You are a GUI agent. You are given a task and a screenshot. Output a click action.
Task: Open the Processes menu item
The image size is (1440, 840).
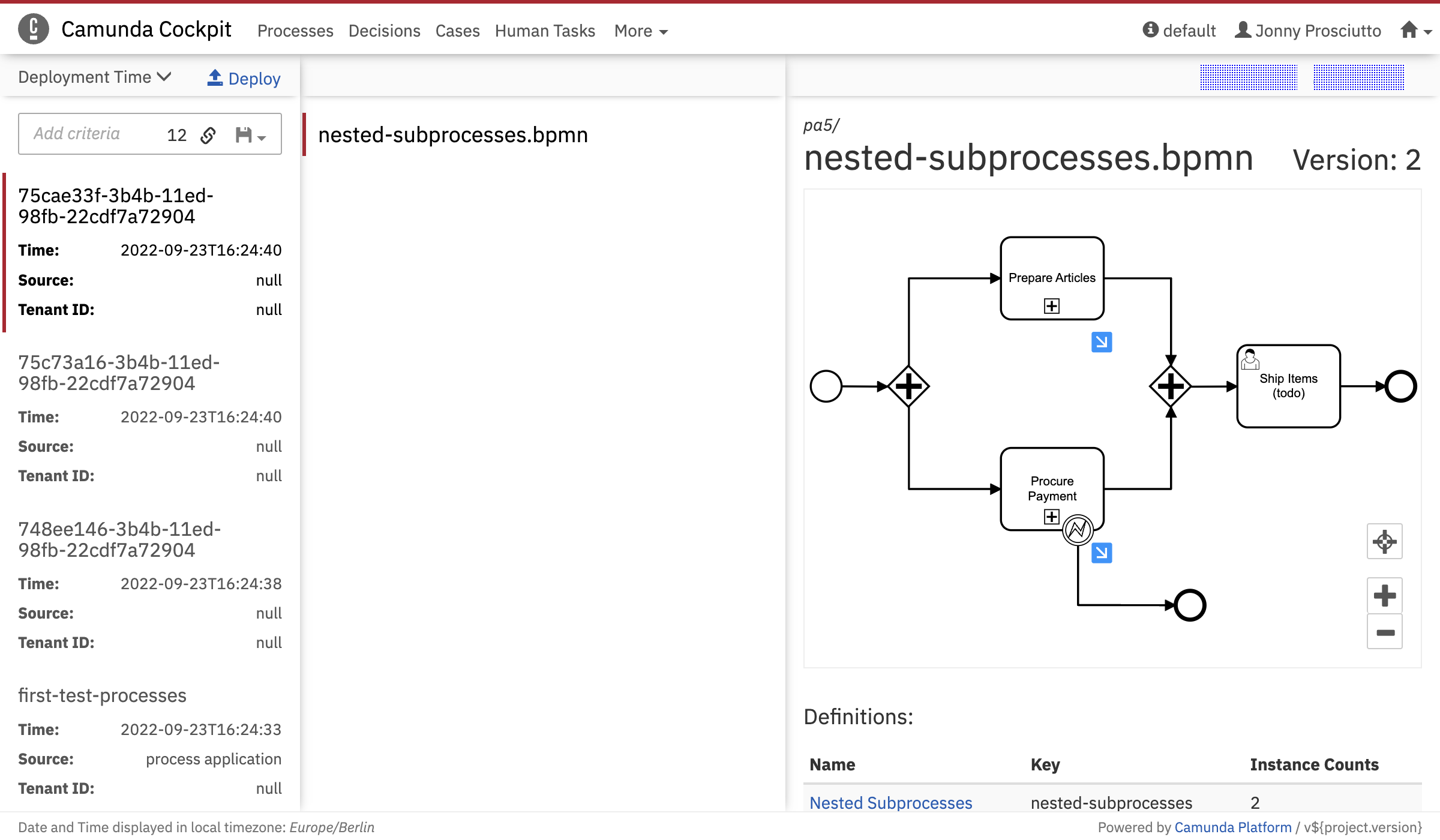click(295, 31)
